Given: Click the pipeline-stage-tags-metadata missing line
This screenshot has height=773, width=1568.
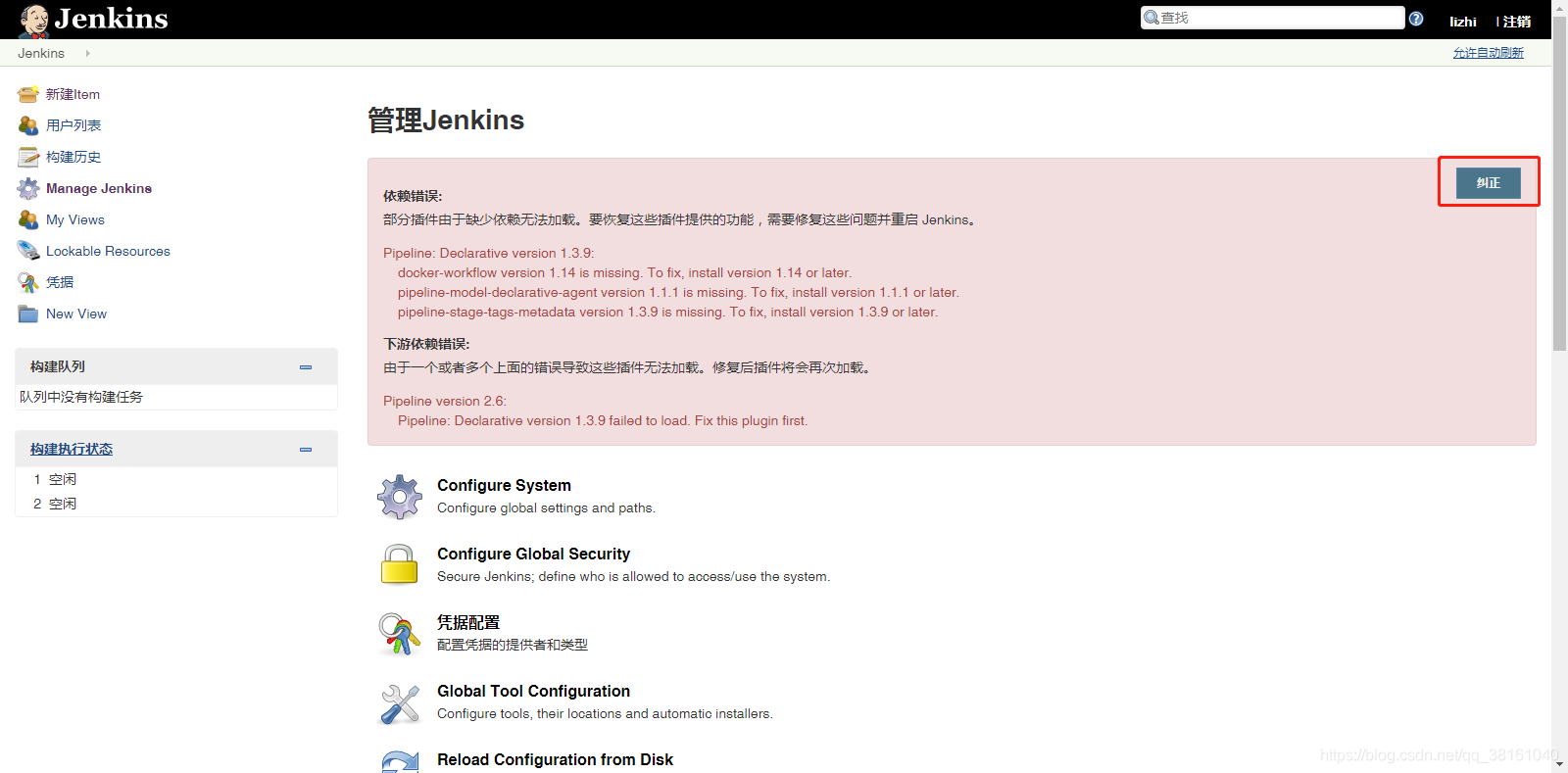Looking at the screenshot, I should tap(667, 312).
